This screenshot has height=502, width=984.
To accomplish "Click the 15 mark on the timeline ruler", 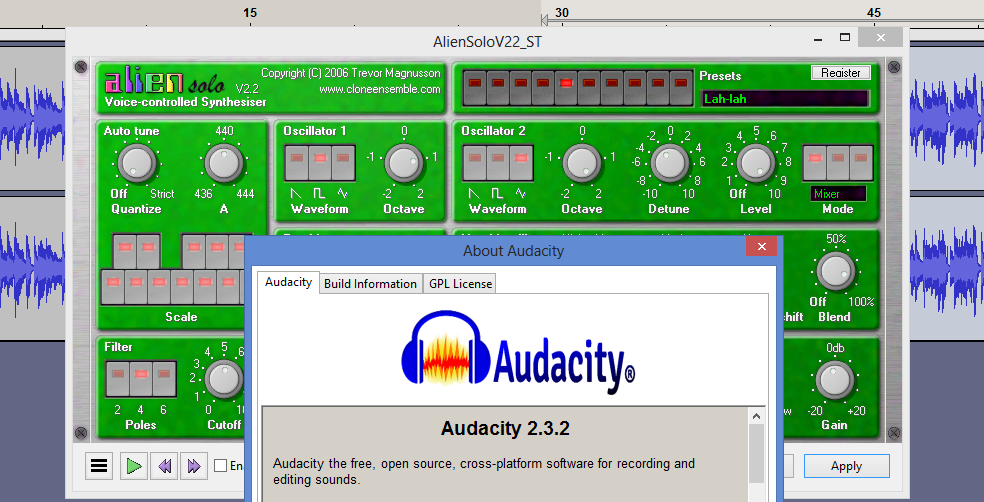I will tap(250, 13).
